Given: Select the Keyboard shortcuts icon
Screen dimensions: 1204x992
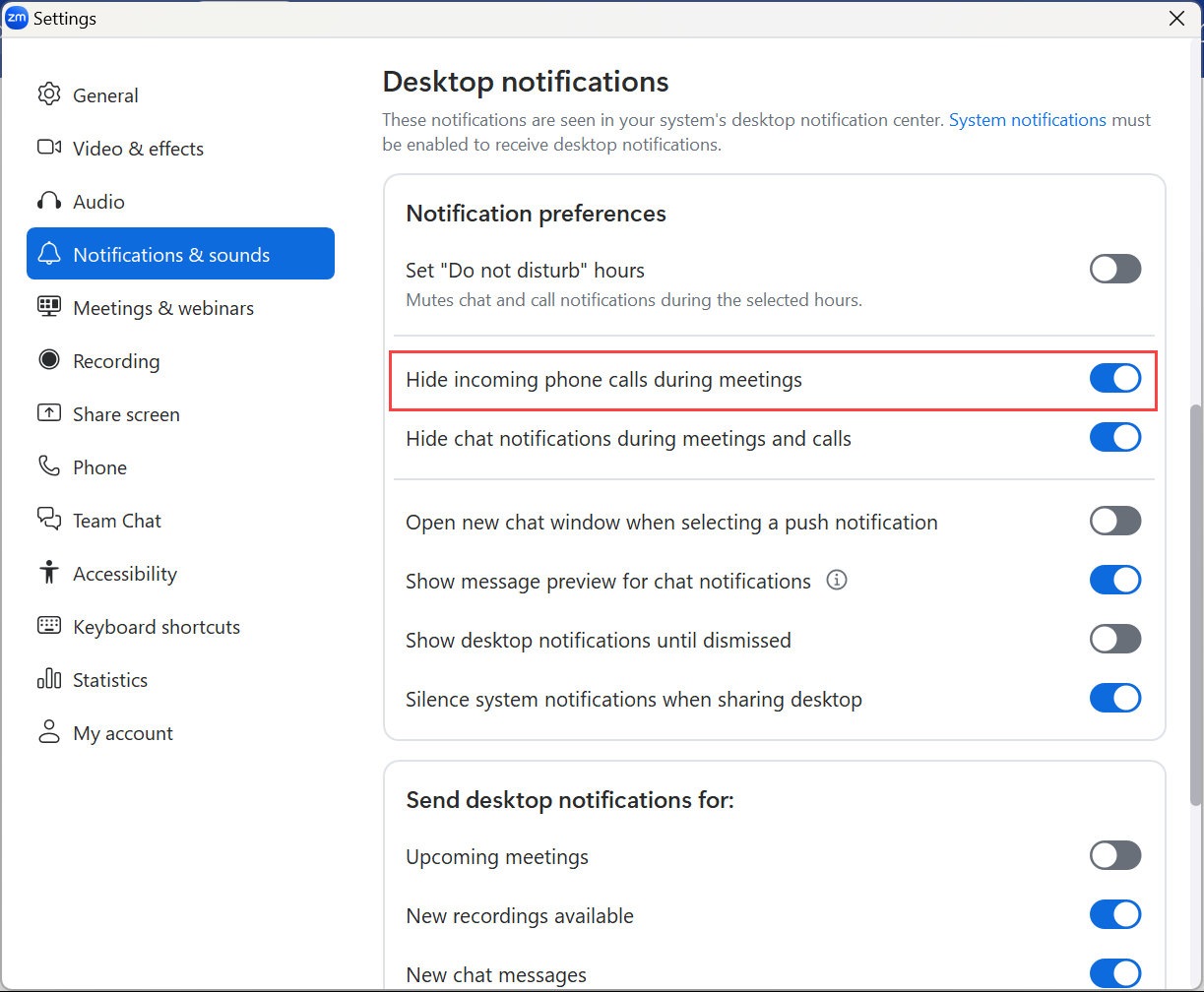Looking at the screenshot, I should point(48,626).
